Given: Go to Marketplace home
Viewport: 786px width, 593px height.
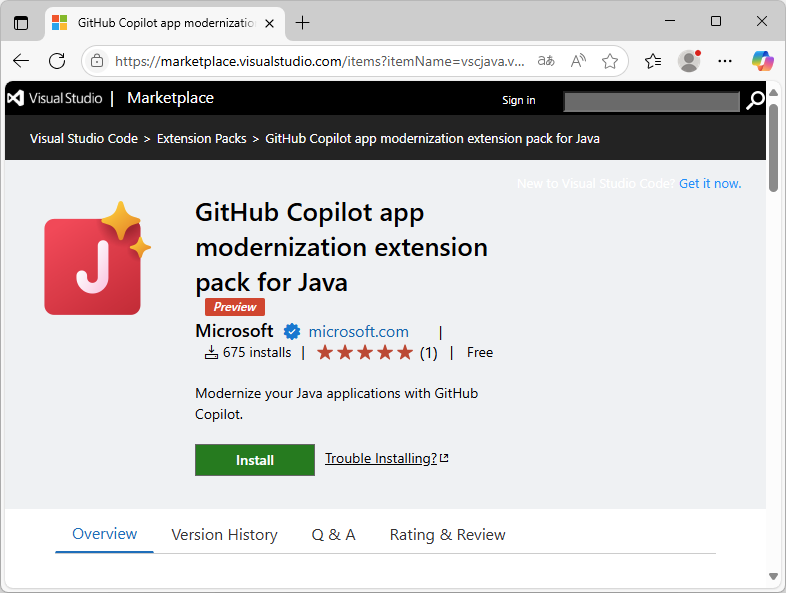Looking at the screenshot, I should (170, 98).
